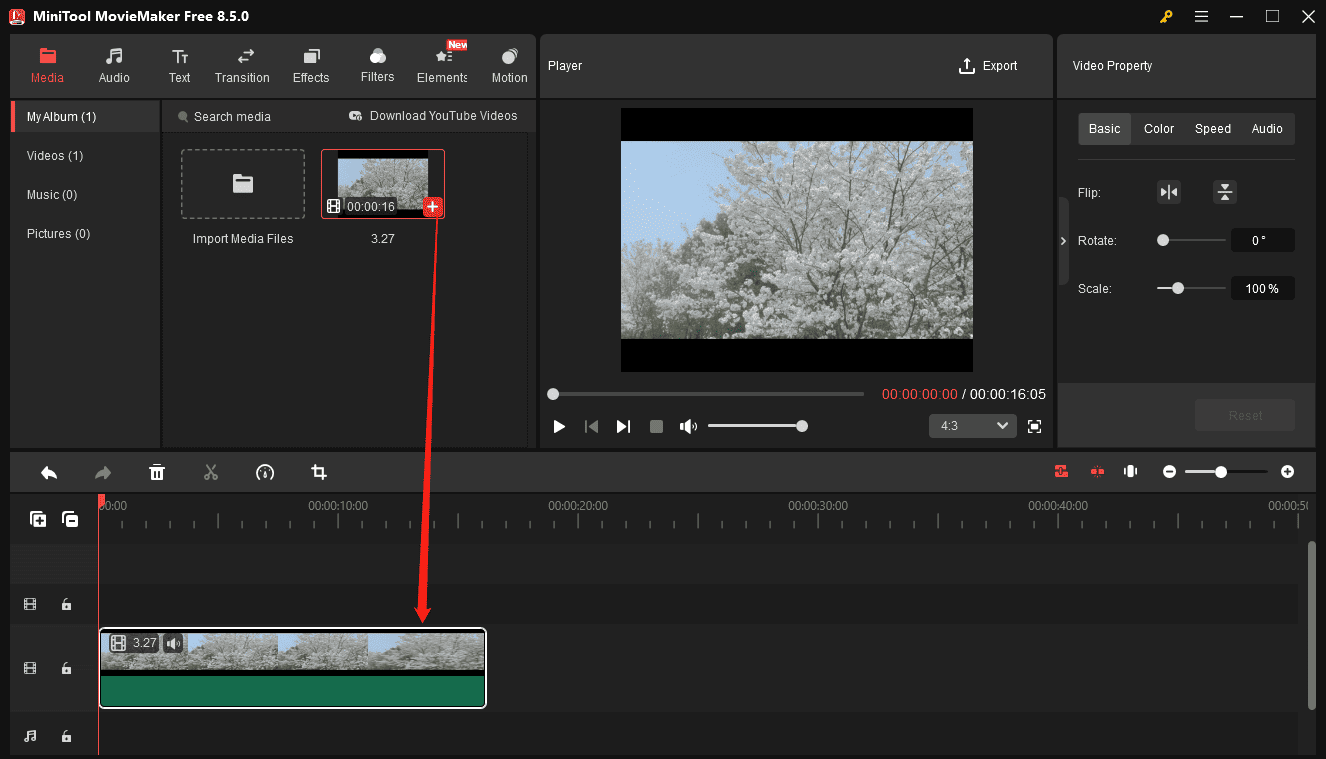
Task: Switch to the Color tab
Action: [x=1158, y=128]
